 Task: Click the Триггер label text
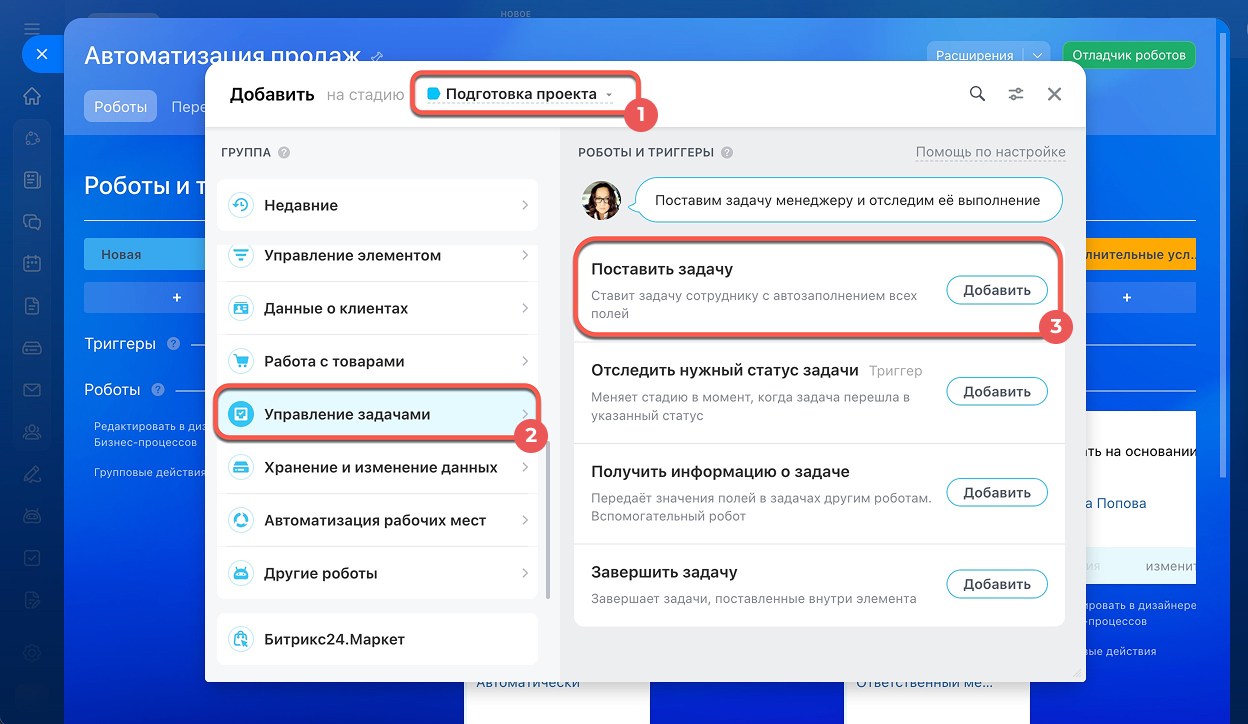click(896, 371)
